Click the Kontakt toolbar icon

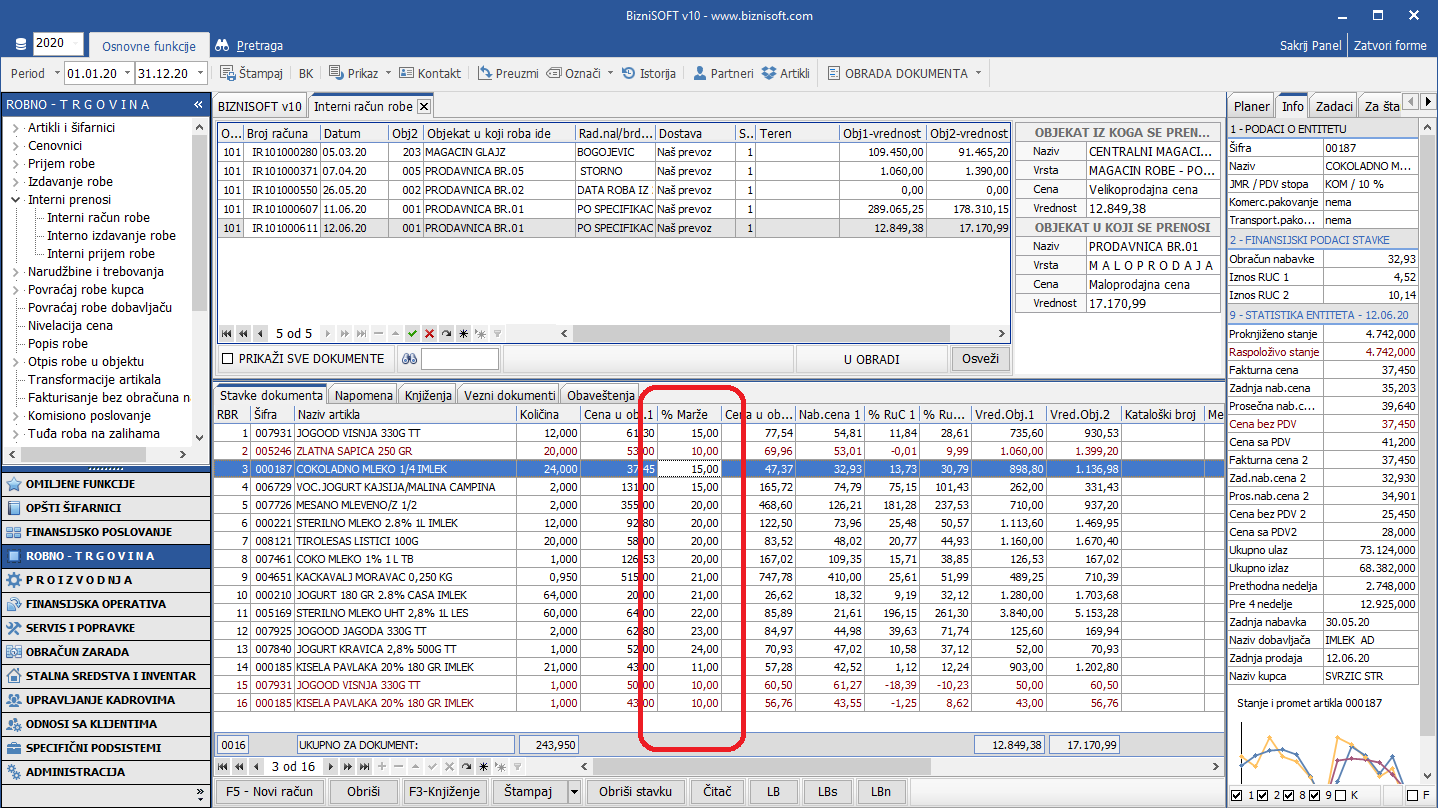point(407,73)
